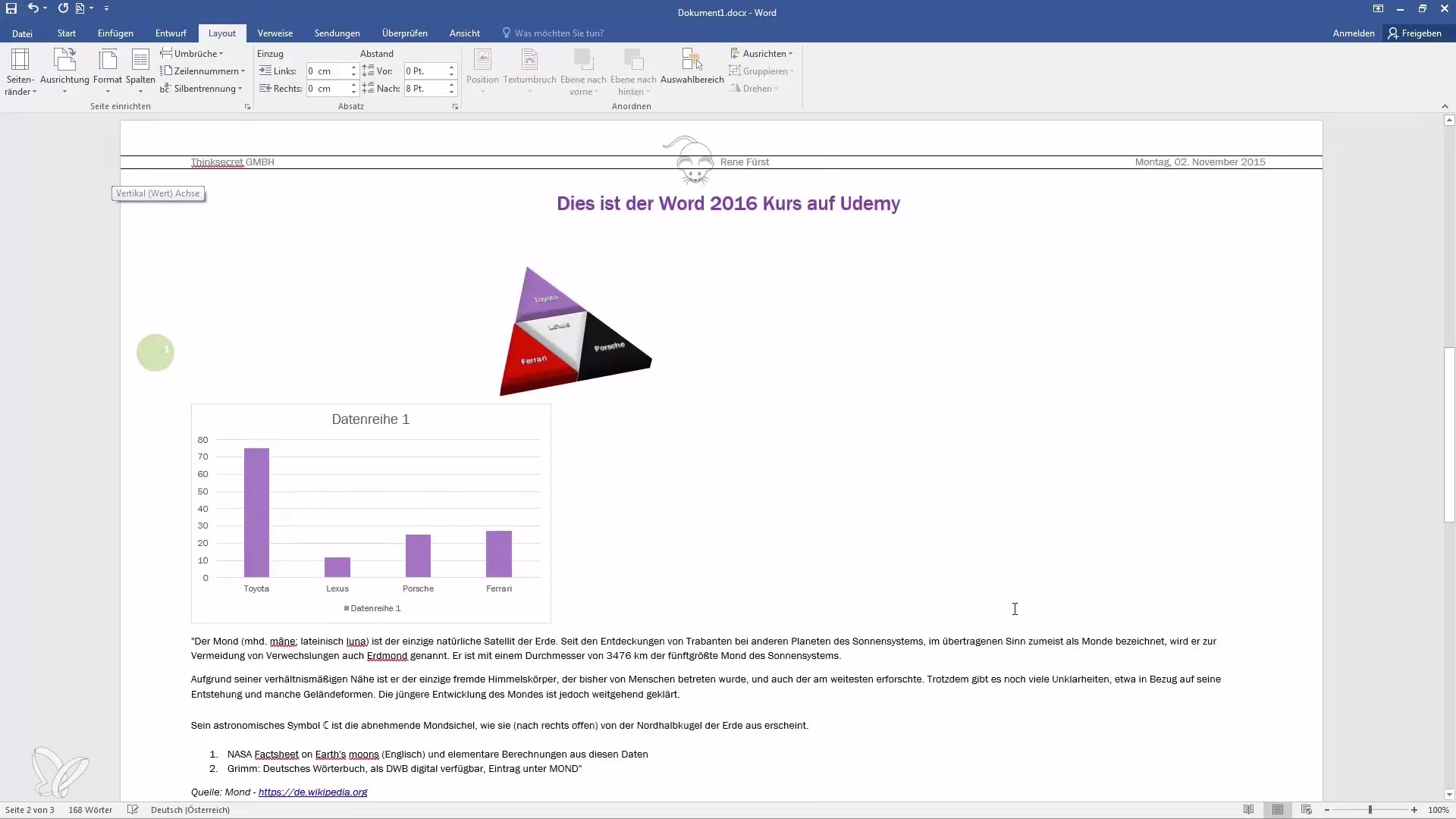Click the zoom slider handle
Viewport: 1456px width, 819px height.
coord(1370,810)
